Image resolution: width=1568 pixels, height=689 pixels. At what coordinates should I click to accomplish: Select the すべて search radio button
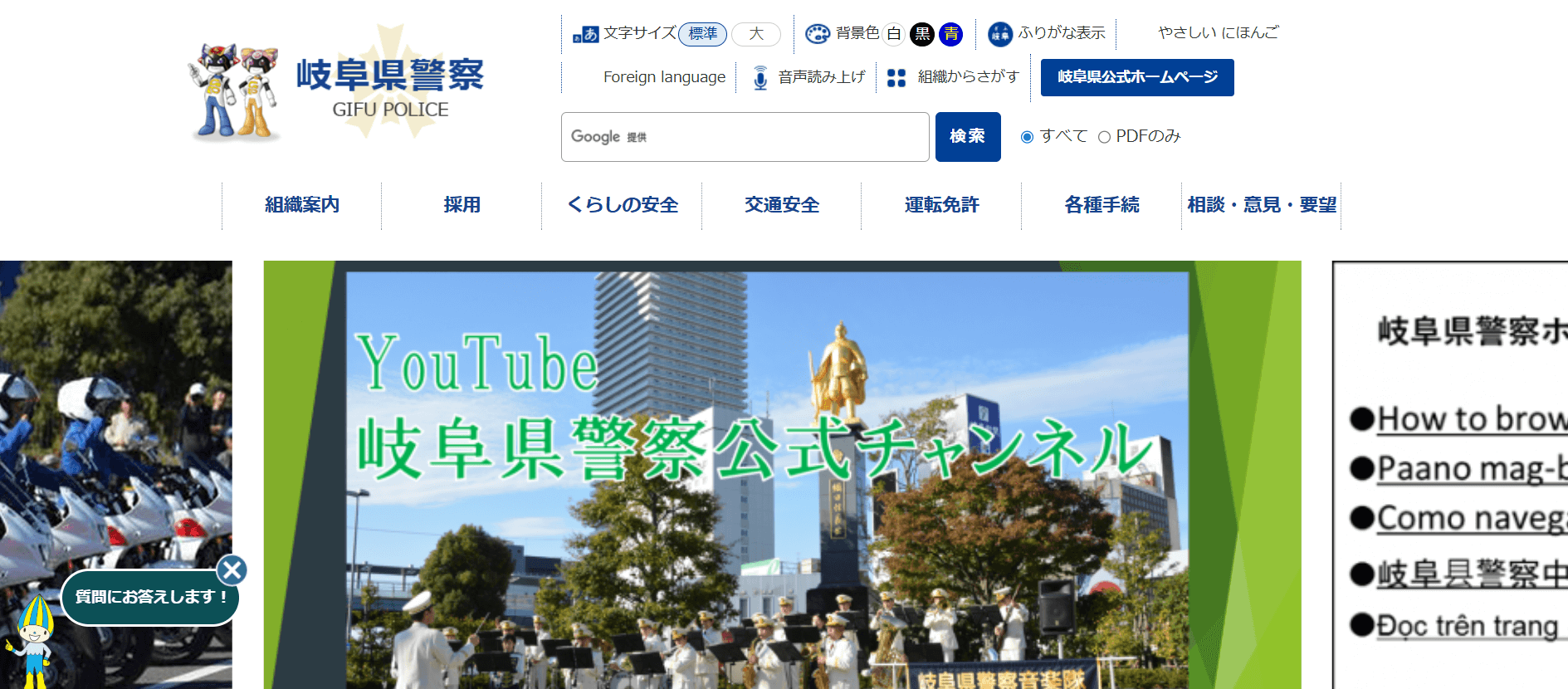[1027, 137]
